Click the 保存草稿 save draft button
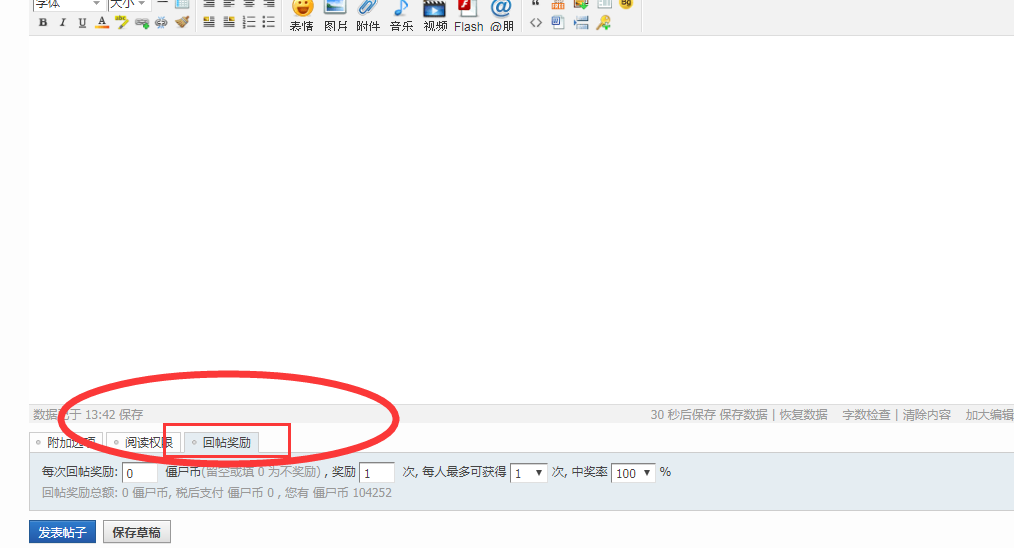 (136, 532)
